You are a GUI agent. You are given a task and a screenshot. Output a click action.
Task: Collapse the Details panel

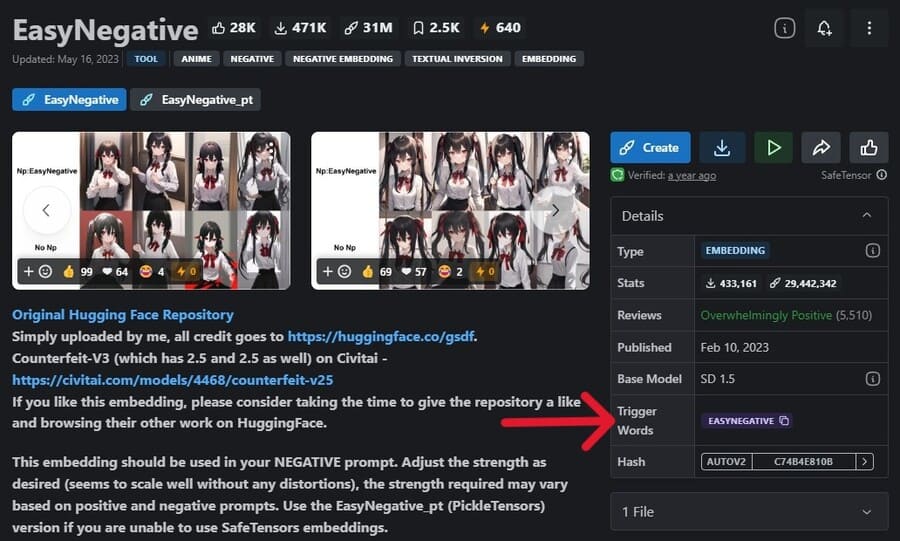866,215
